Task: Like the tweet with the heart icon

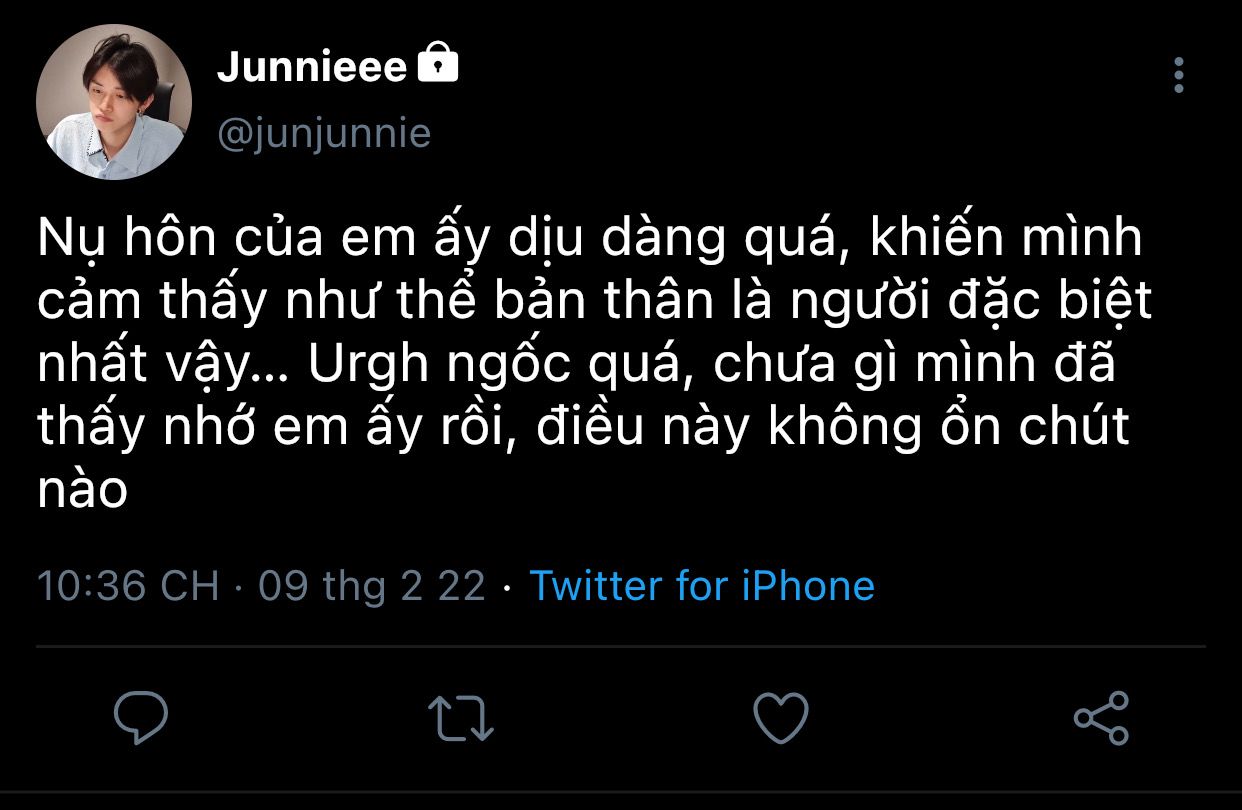Action: point(780,718)
